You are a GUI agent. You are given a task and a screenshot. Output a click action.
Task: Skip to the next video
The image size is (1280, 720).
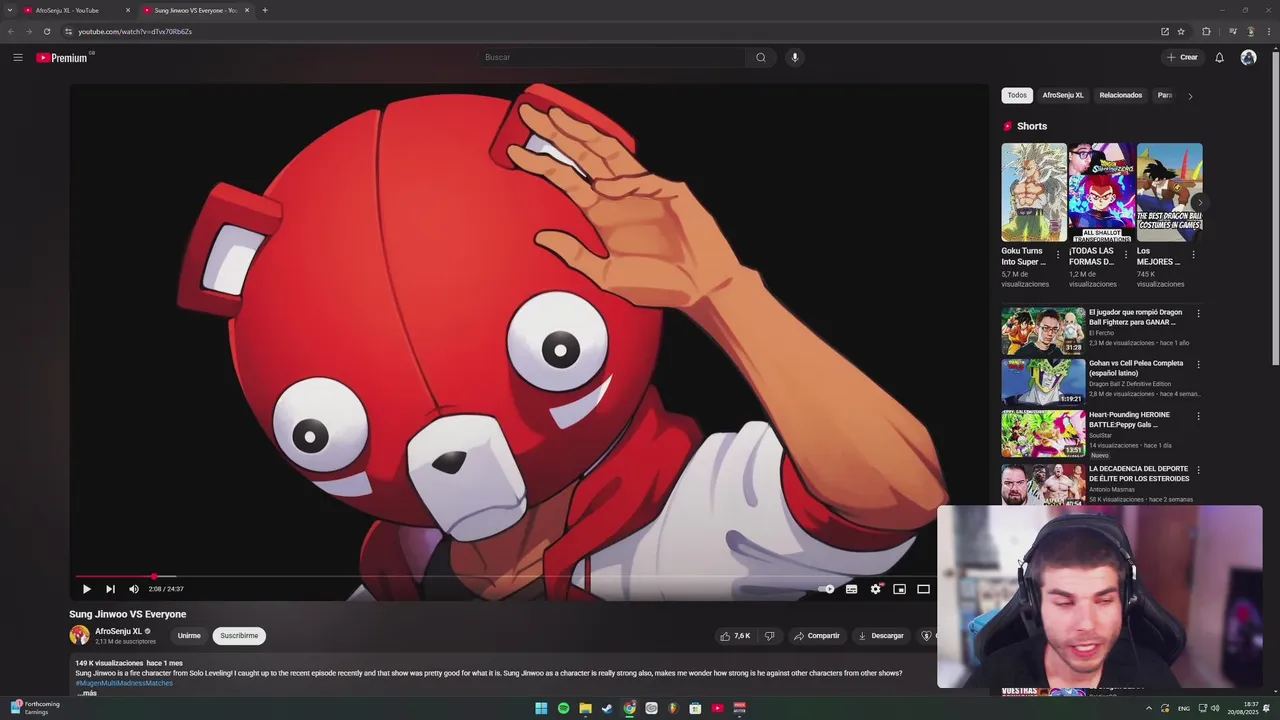pyautogui.click(x=110, y=589)
